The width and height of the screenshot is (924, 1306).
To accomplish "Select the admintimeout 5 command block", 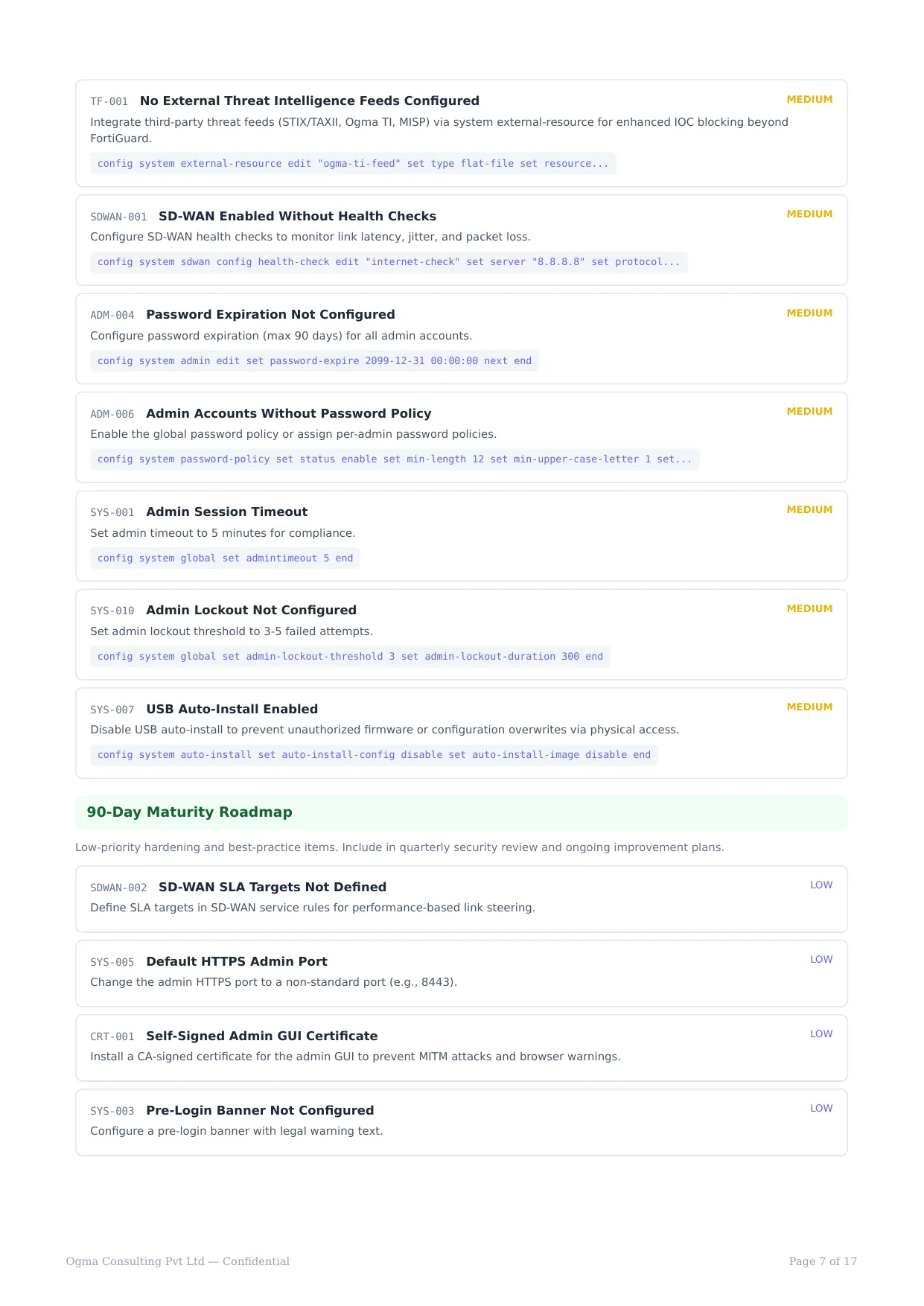I will [x=225, y=558].
